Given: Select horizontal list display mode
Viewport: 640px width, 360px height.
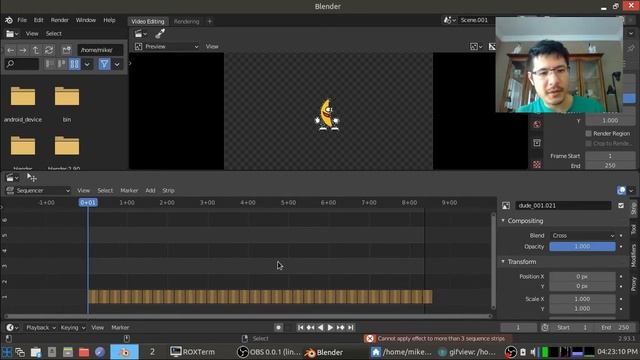Looking at the screenshot, I should [x=62, y=64].
